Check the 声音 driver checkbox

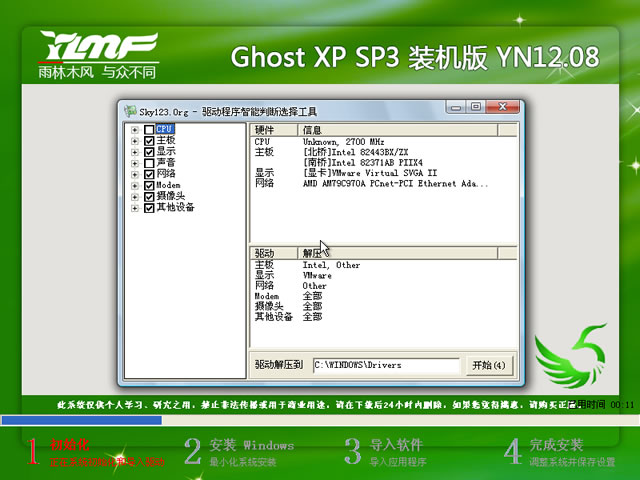(149, 163)
